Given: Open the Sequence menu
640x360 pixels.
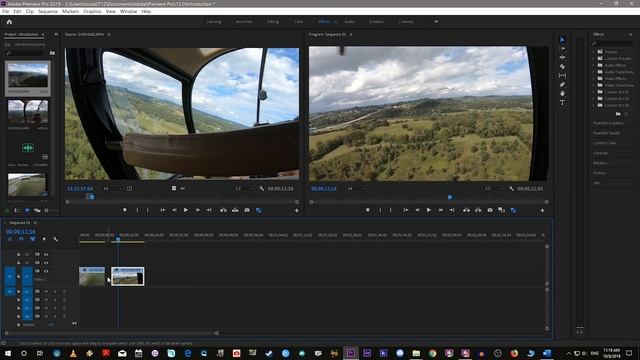Looking at the screenshot, I should click(48, 11).
